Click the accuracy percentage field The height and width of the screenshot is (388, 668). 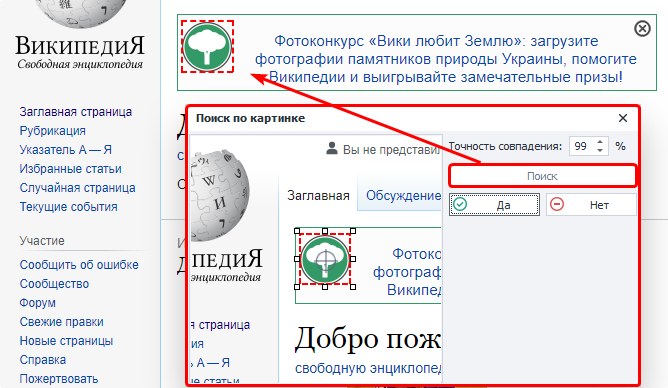coord(581,147)
